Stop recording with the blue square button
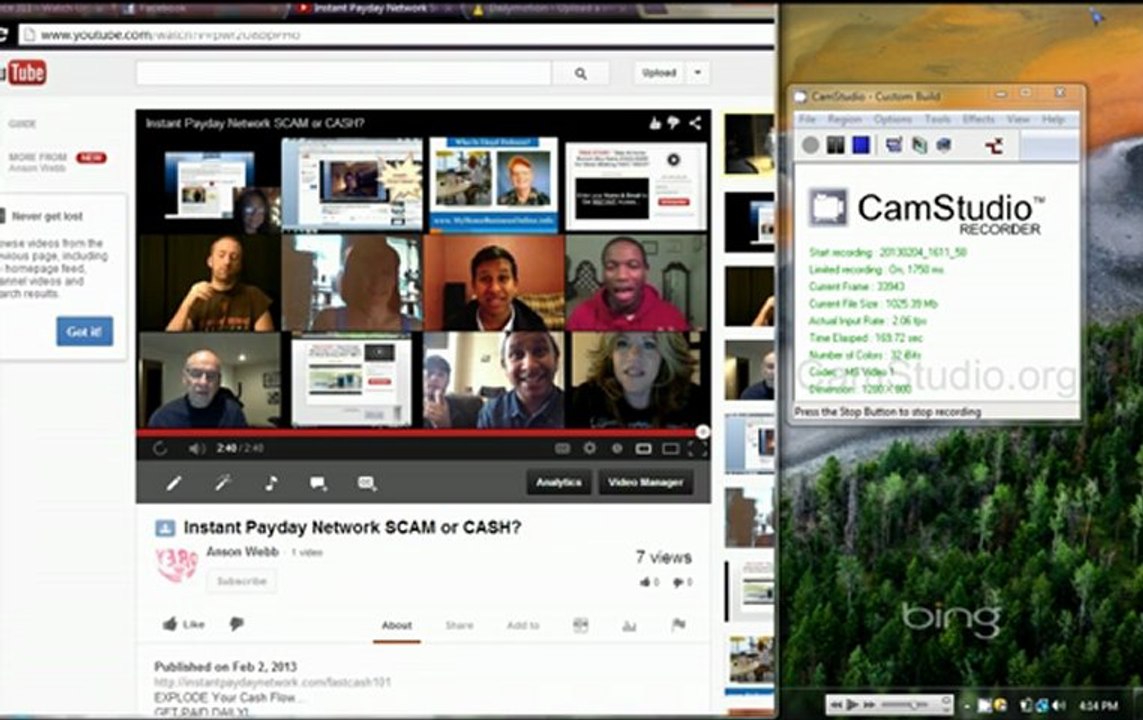The image size is (1143, 720). click(x=861, y=145)
